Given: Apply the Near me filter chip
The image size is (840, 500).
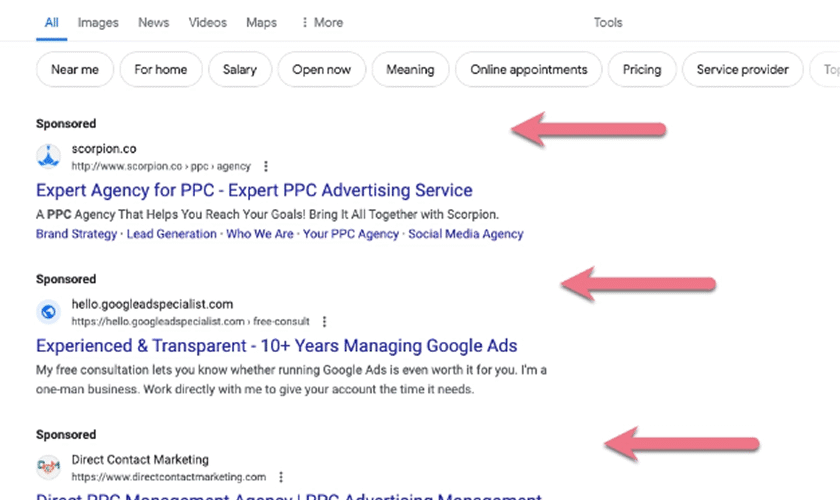Looking at the screenshot, I should [75, 70].
